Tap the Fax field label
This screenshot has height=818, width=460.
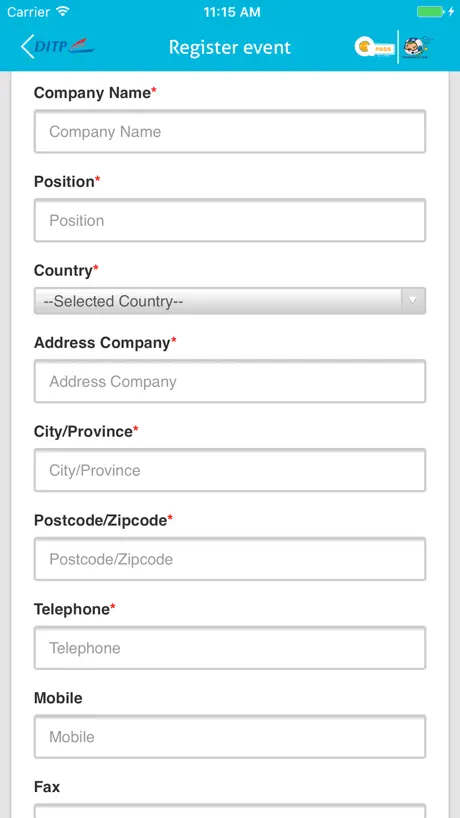tap(47, 787)
